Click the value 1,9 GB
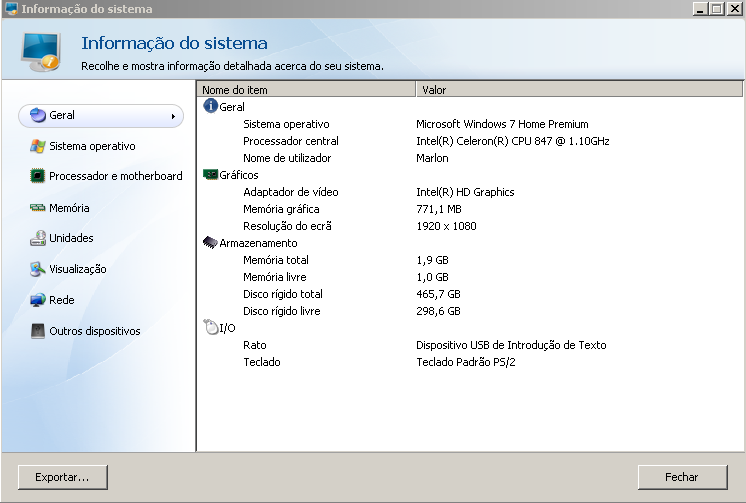746x503 pixels. [x=432, y=260]
